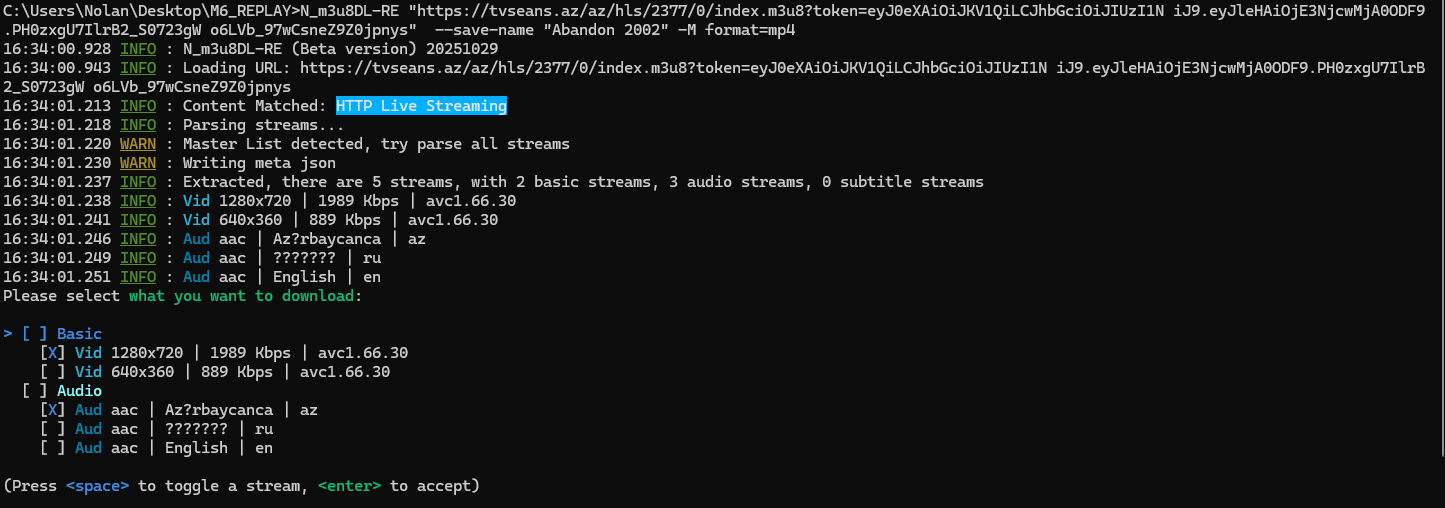The image size is (1445, 508).
Task: Click the WARN label on Writing meta json line
Action: tap(138, 163)
